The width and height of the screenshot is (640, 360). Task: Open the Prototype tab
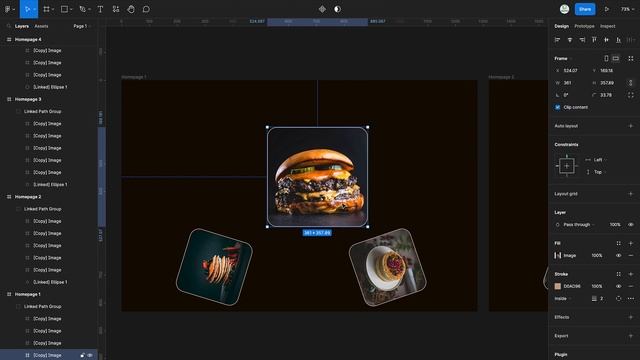click(x=584, y=26)
